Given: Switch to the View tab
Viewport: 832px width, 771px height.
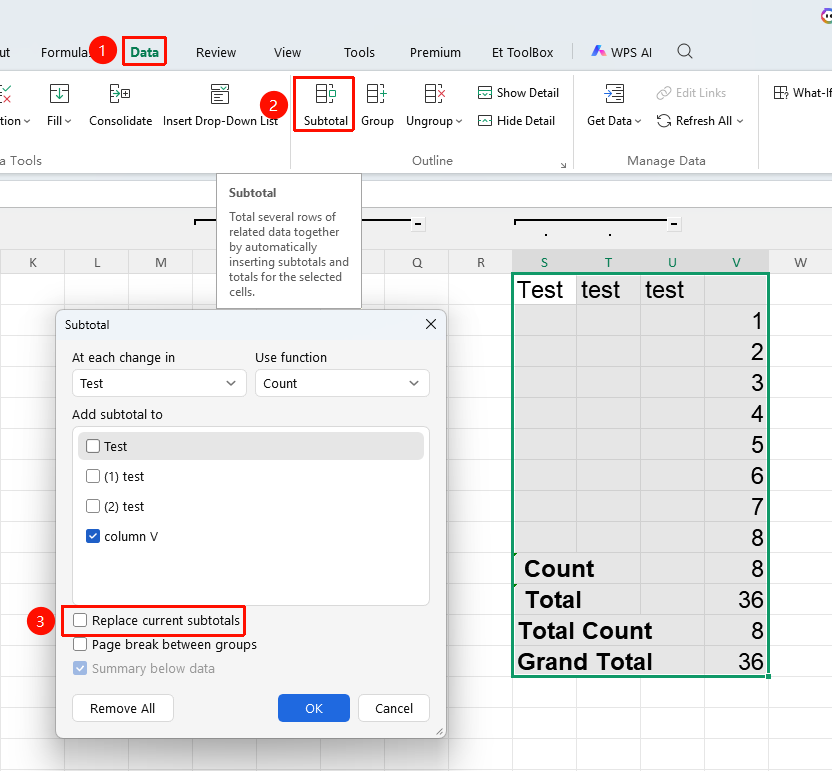Looking at the screenshot, I should (287, 53).
